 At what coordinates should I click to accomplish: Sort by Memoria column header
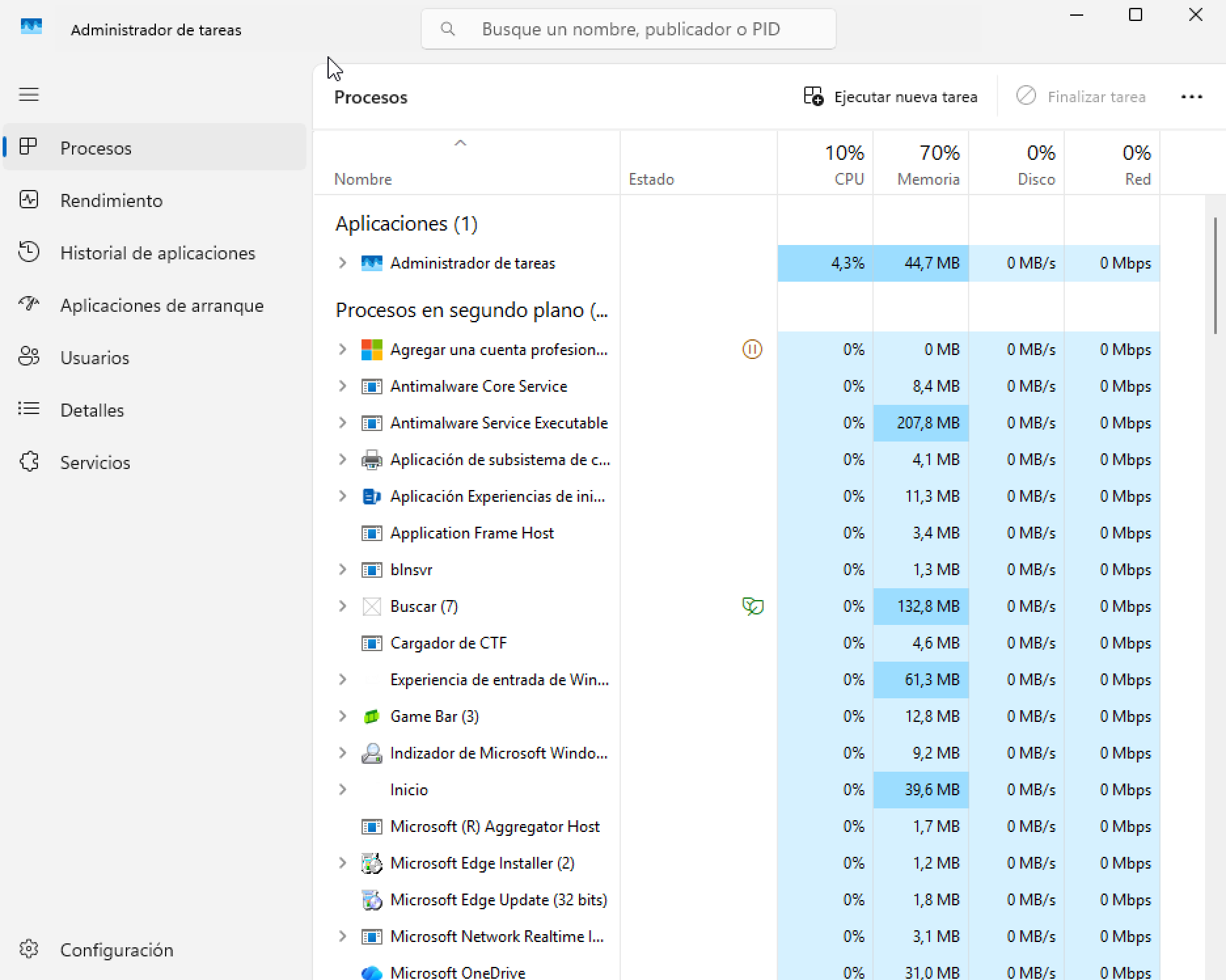(921, 164)
